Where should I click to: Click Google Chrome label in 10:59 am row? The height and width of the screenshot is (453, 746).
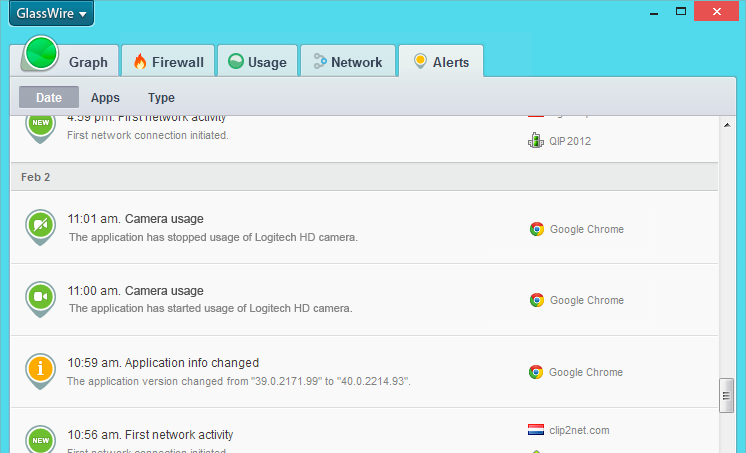tap(586, 373)
